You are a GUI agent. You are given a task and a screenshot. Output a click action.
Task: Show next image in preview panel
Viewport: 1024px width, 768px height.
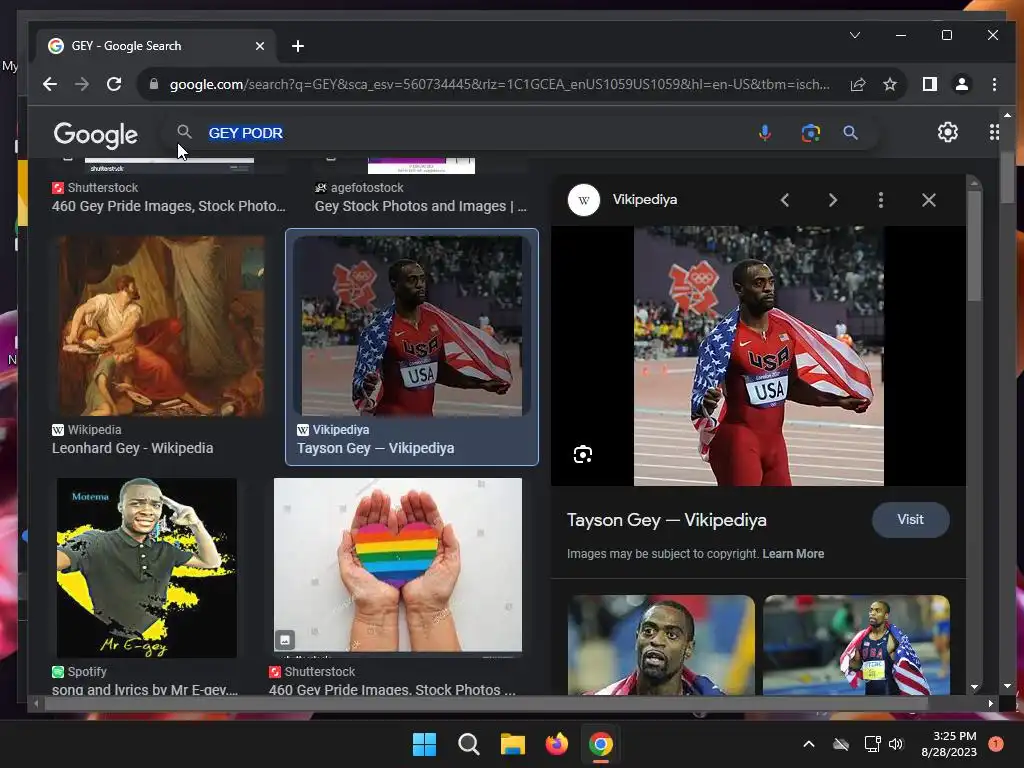833,200
